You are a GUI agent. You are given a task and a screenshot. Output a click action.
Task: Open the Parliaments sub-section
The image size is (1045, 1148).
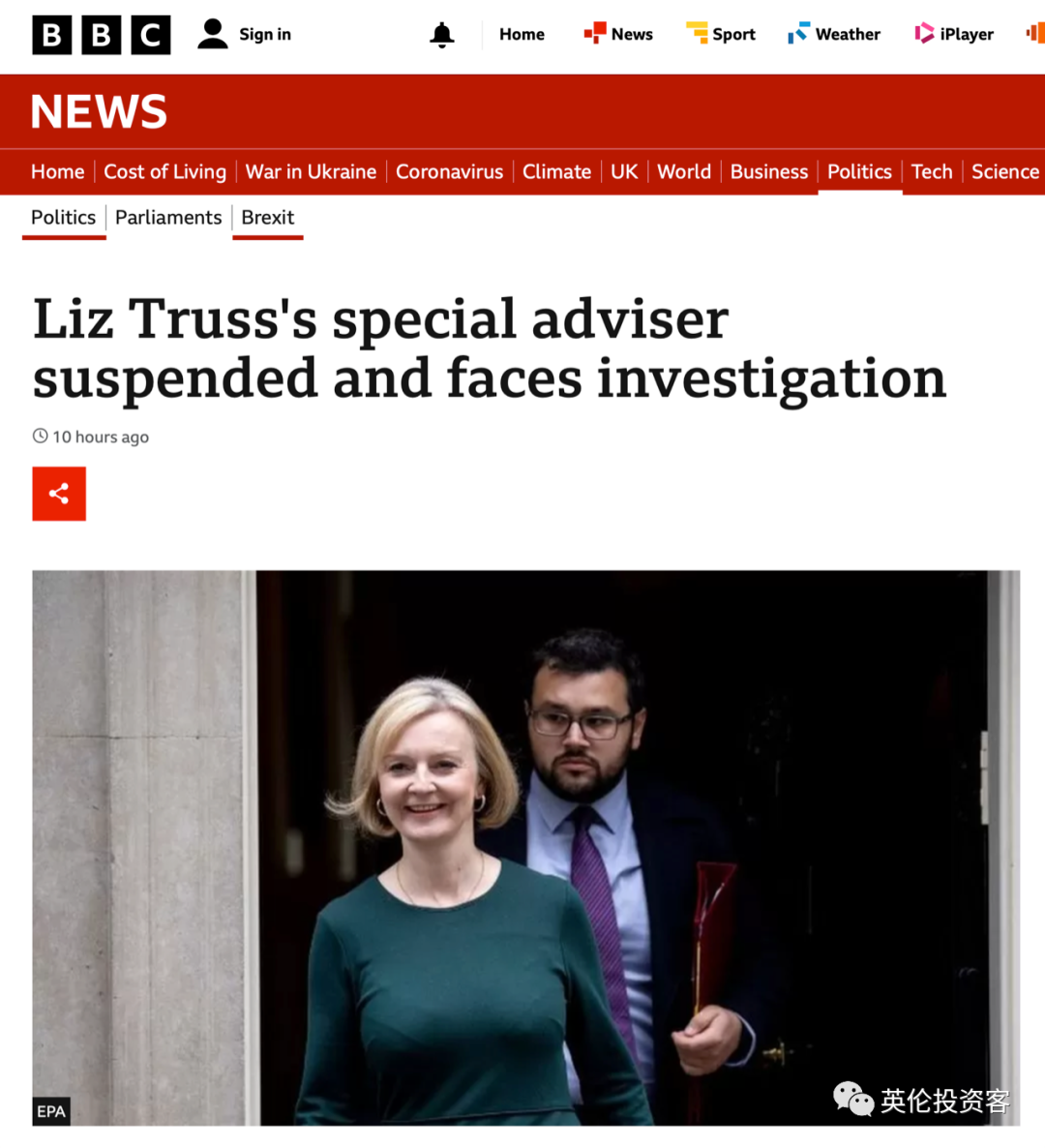point(168,218)
